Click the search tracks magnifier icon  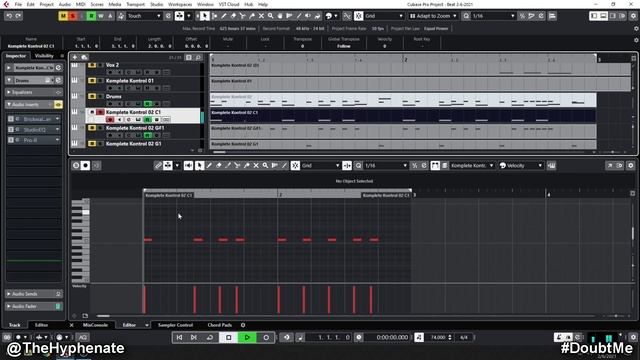[x=198, y=58]
